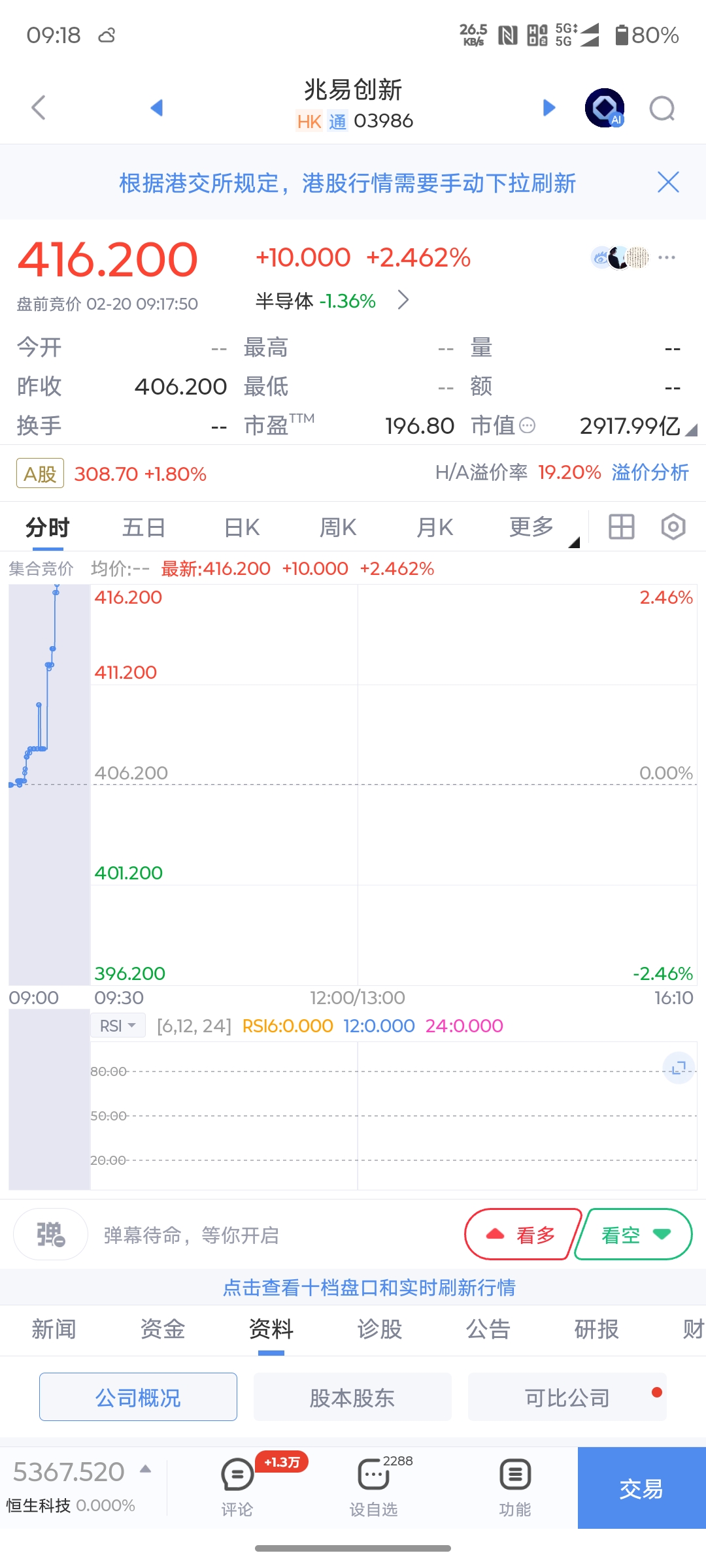Go to previous stock with left triangle

click(156, 108)
